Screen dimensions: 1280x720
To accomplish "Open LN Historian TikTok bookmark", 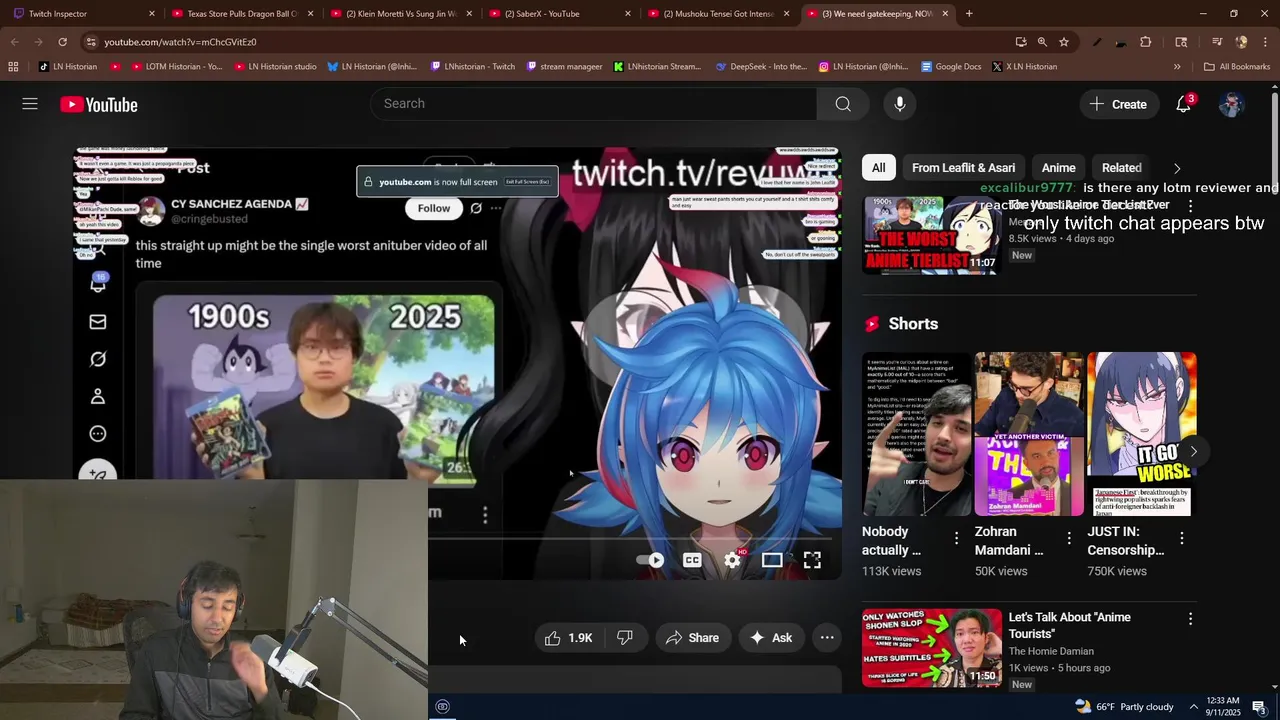I will click(68, 67).
